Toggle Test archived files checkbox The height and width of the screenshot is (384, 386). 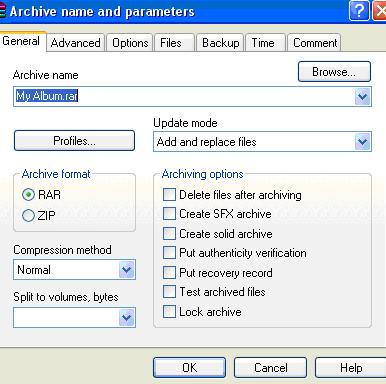click(x=169, y=292)
